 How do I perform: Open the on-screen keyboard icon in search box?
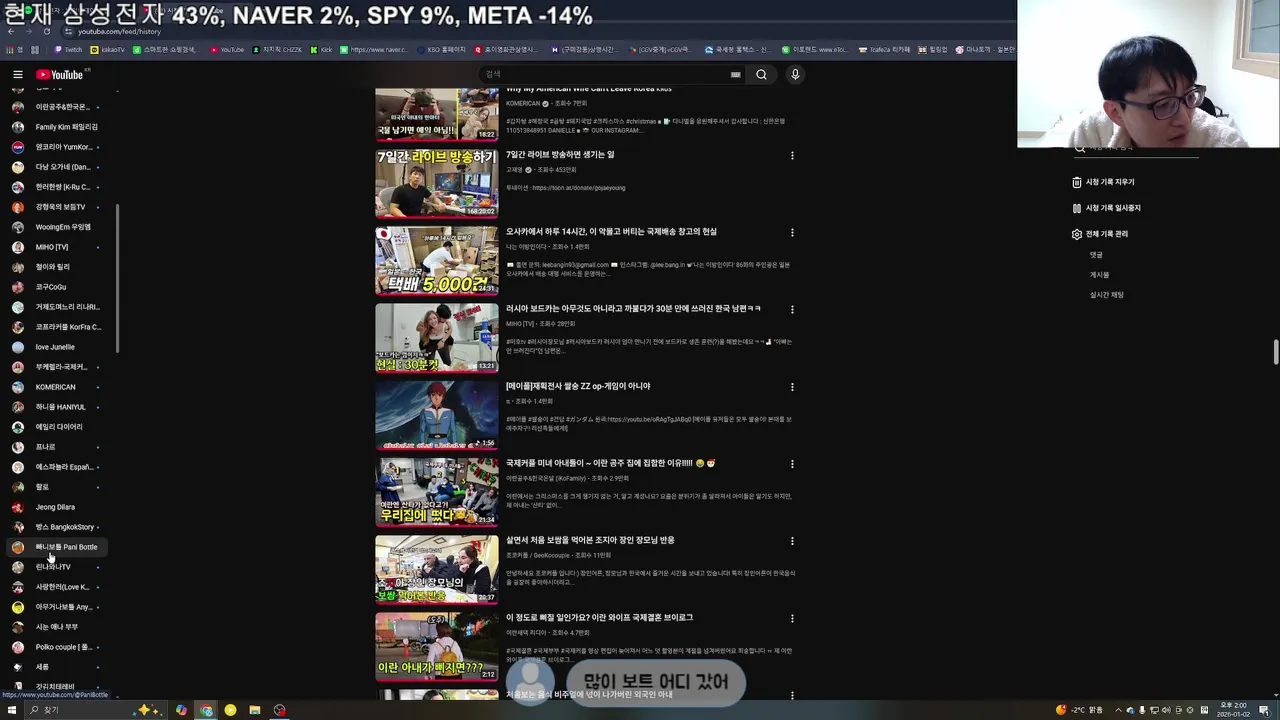[x=735, y=74]
